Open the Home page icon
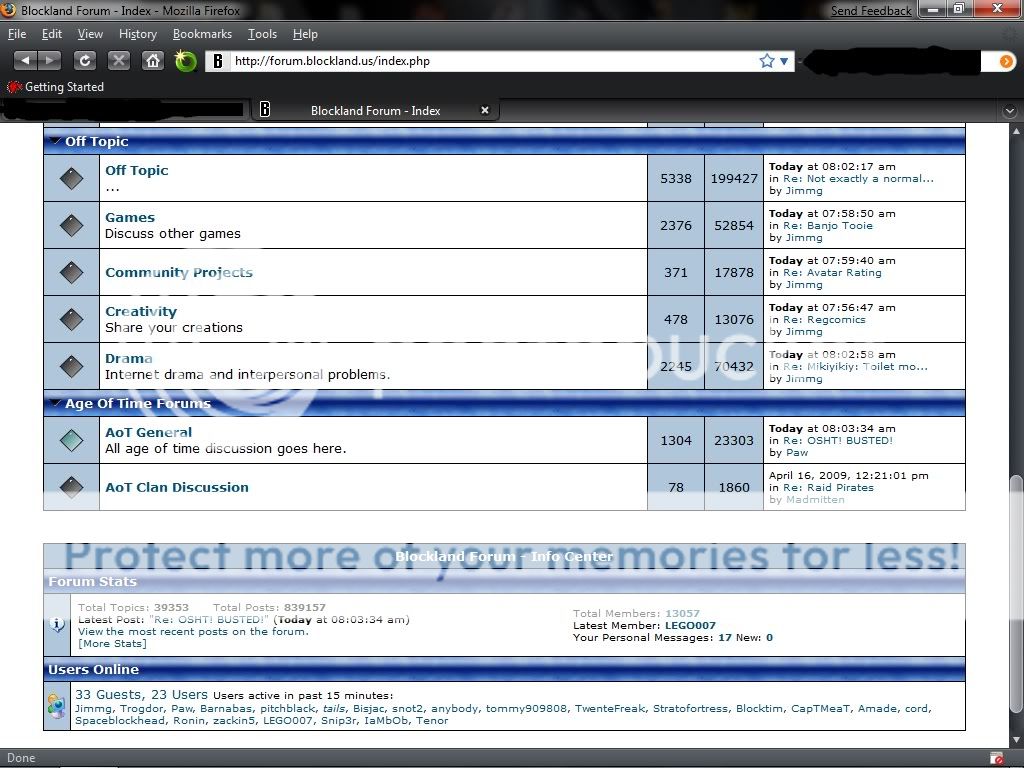Image resolution: width=1024 pixels, height=768 pixels. click(x=153, y=61)
